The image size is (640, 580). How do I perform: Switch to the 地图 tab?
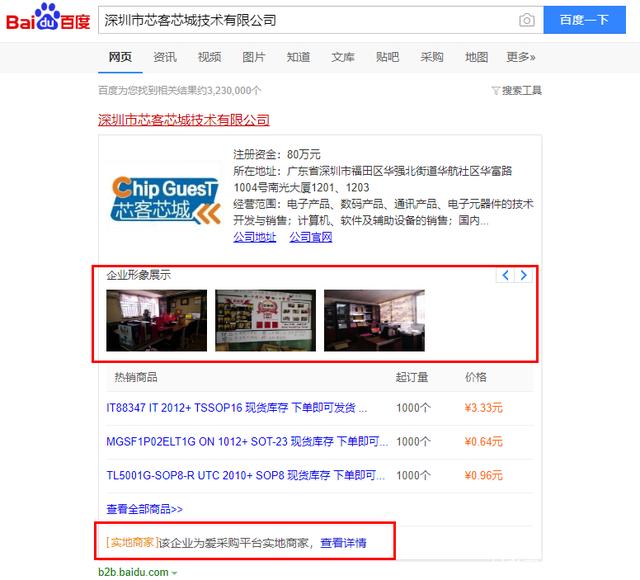(476, 57)
